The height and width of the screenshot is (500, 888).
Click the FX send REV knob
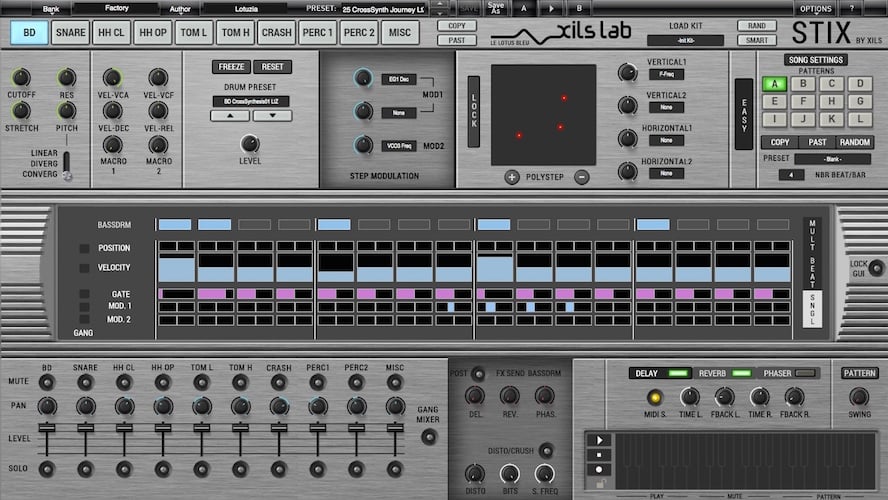509,396
